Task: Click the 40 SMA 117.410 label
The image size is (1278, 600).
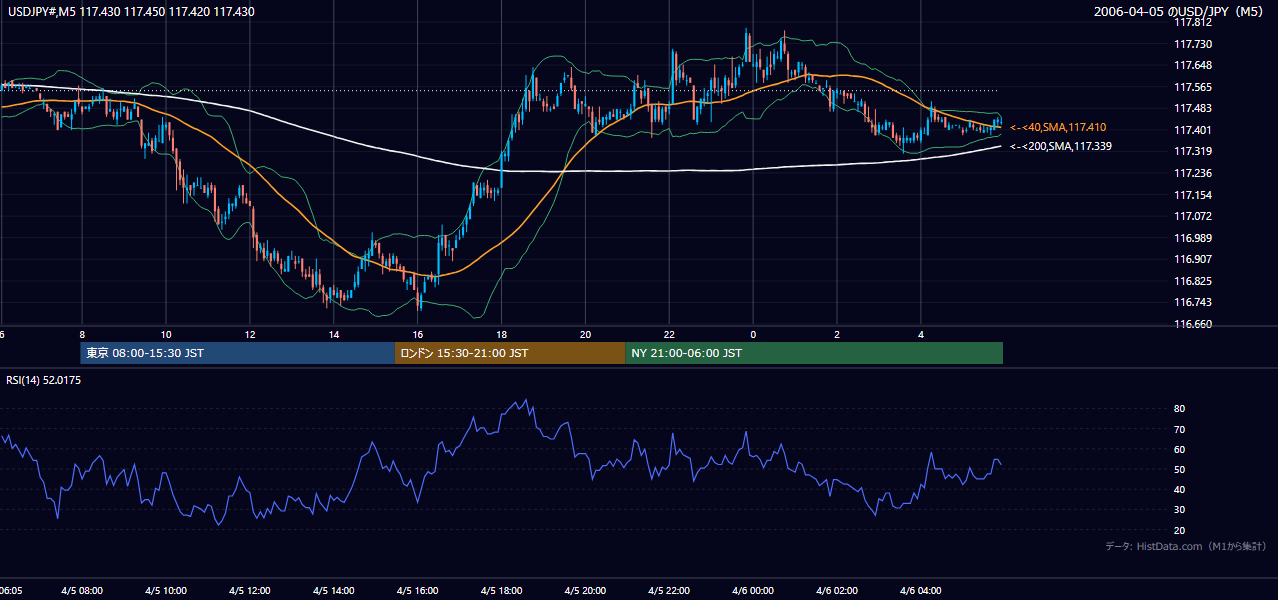Action: pyautogui.click(x=1058, y=127)
